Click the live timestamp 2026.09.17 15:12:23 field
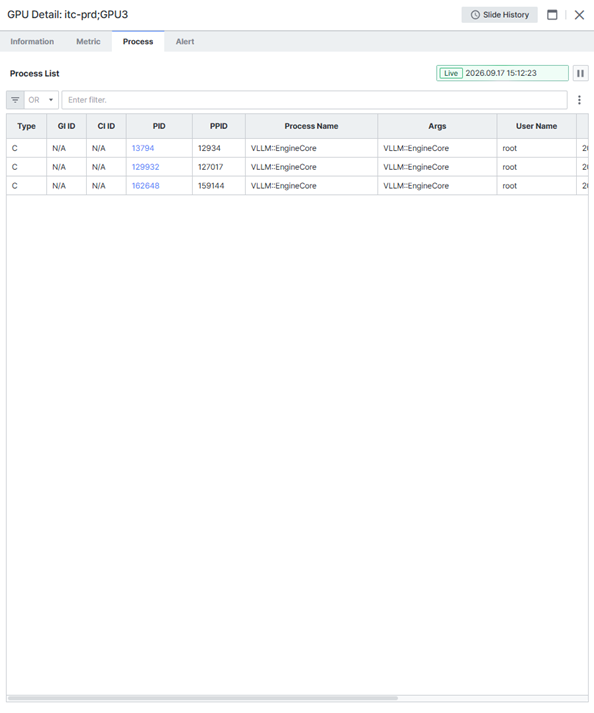 (x=501, y=73)
